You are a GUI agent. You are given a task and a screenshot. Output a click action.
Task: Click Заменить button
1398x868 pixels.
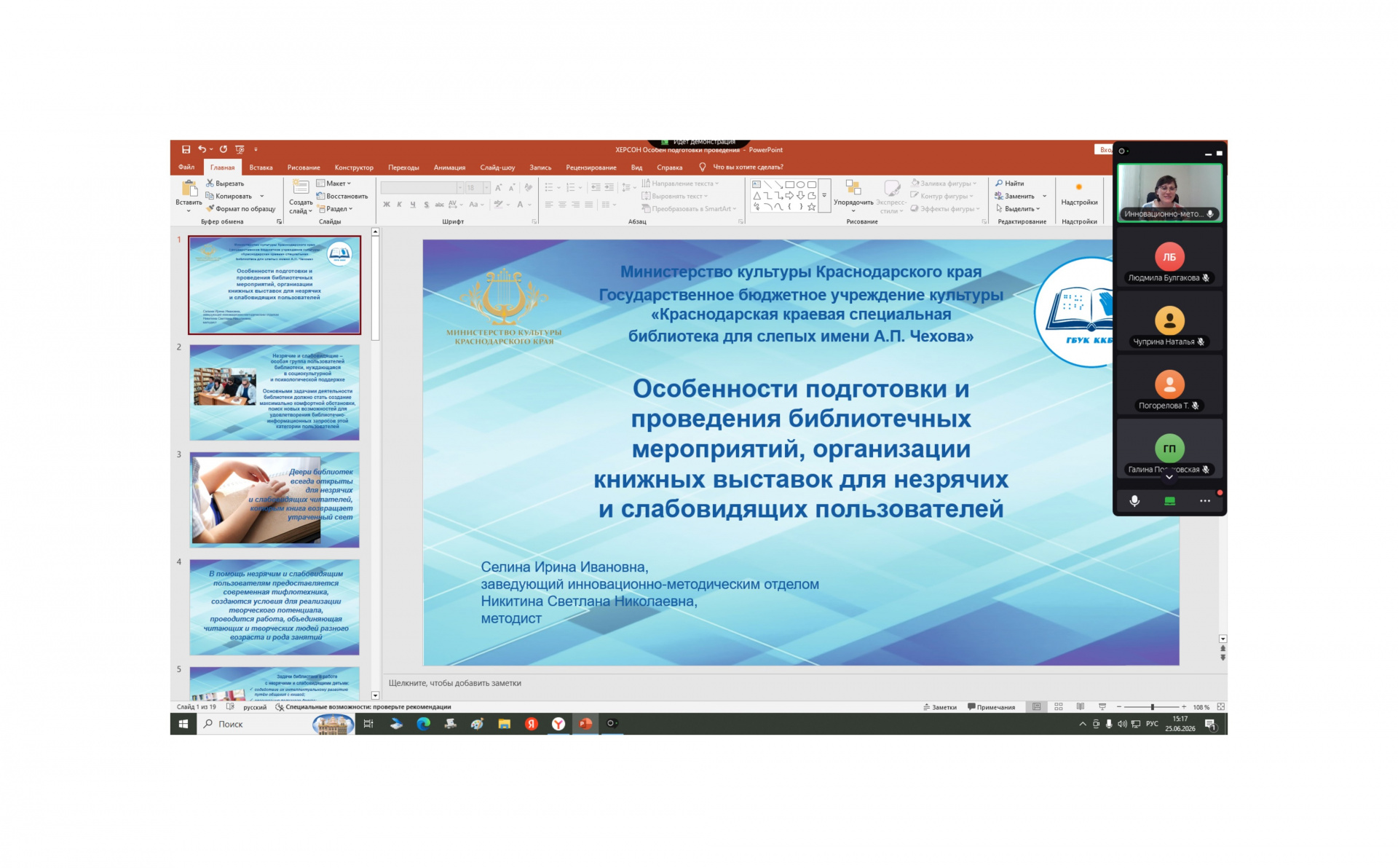click(1014, 196)
